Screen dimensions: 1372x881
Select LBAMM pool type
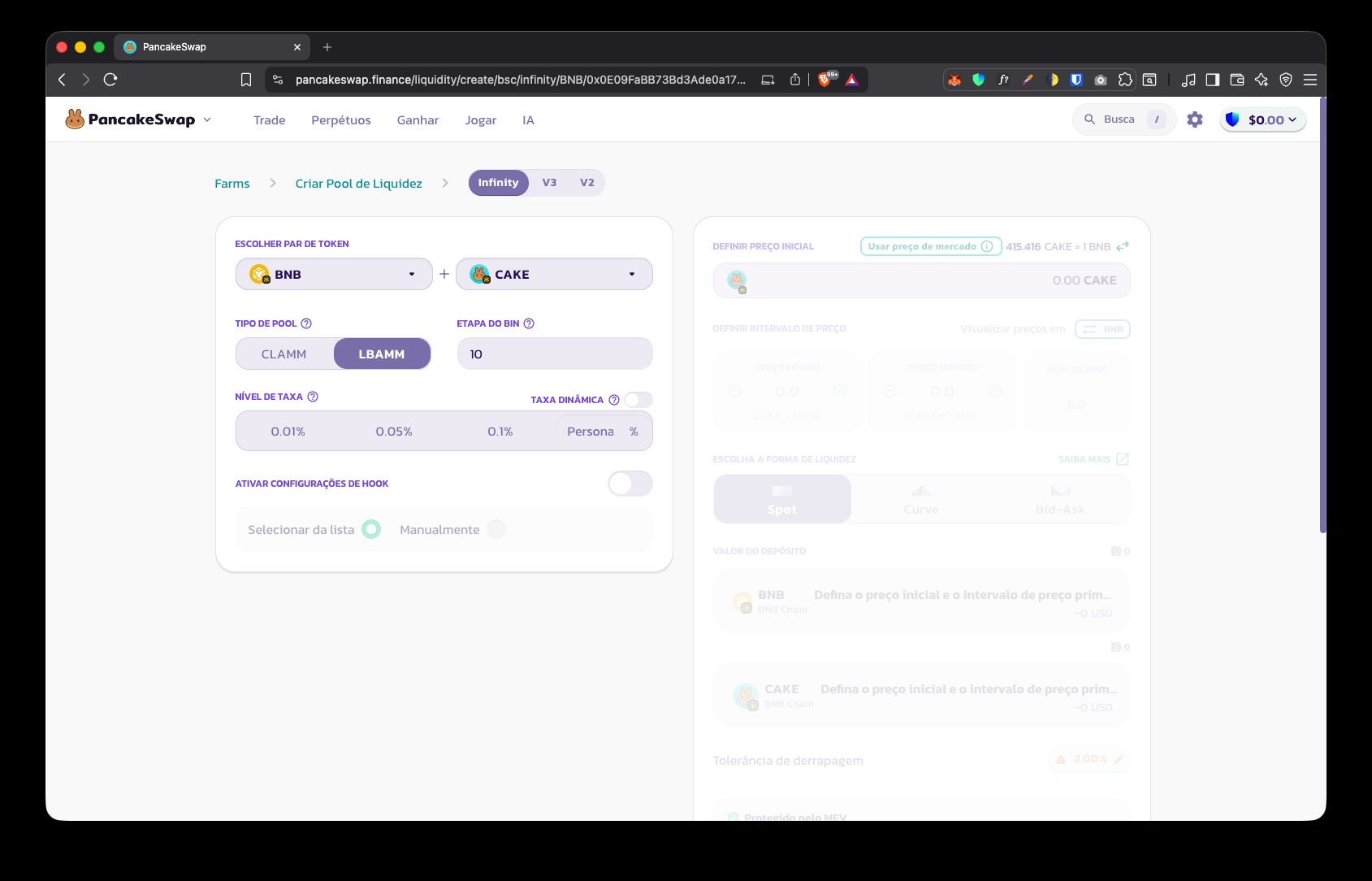[382, 354]
